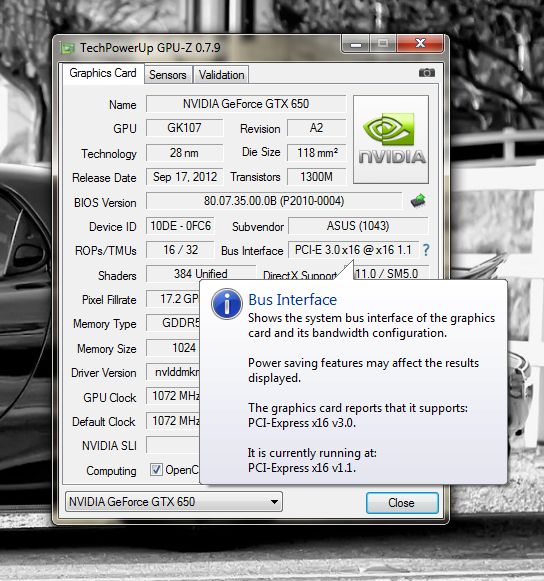Click the 'NVIDIA SLI' label
Screen dimensions: 544x581
click(x=109, y=446)
